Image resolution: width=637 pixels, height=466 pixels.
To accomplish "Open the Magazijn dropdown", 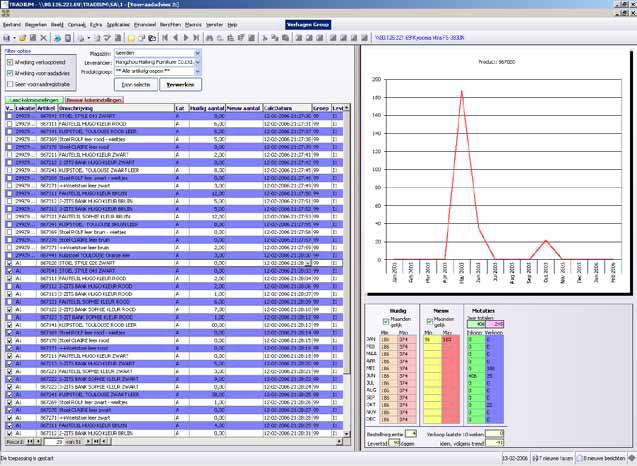I will tap(196, 51).
